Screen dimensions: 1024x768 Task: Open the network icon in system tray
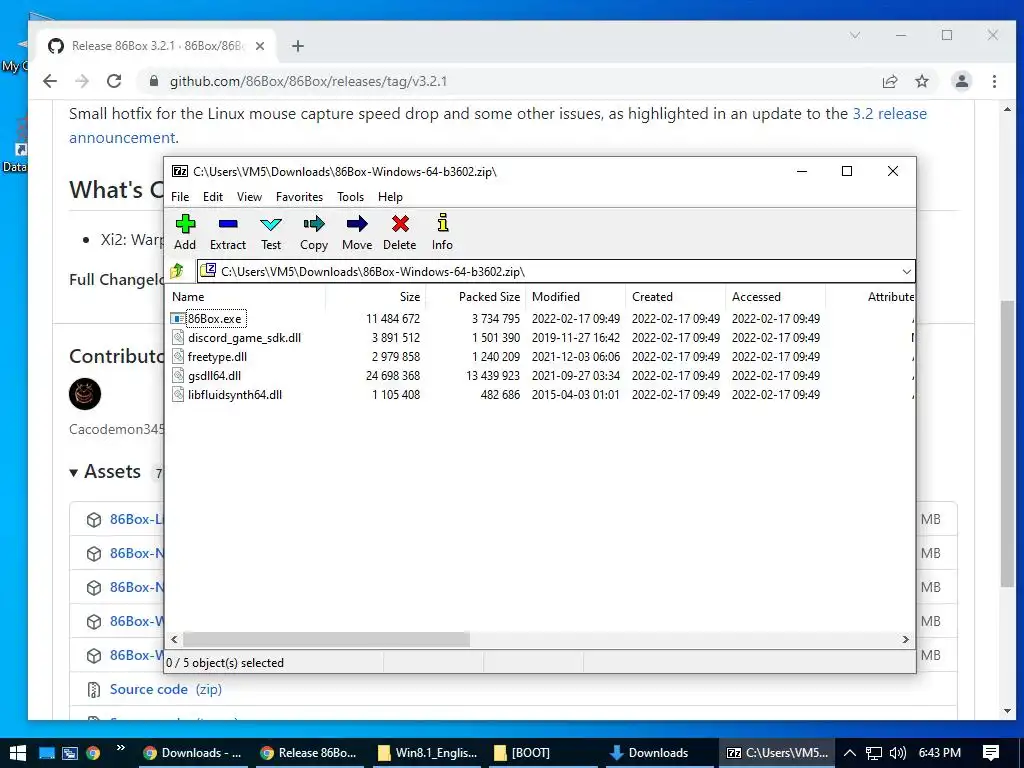[874, 753]
